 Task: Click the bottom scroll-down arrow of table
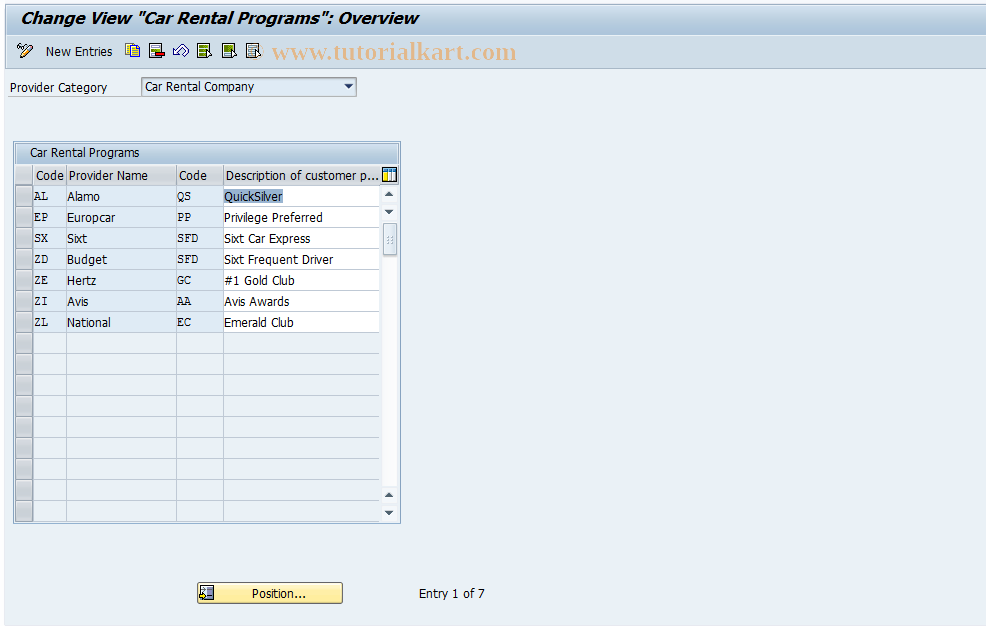coord(389,513)
